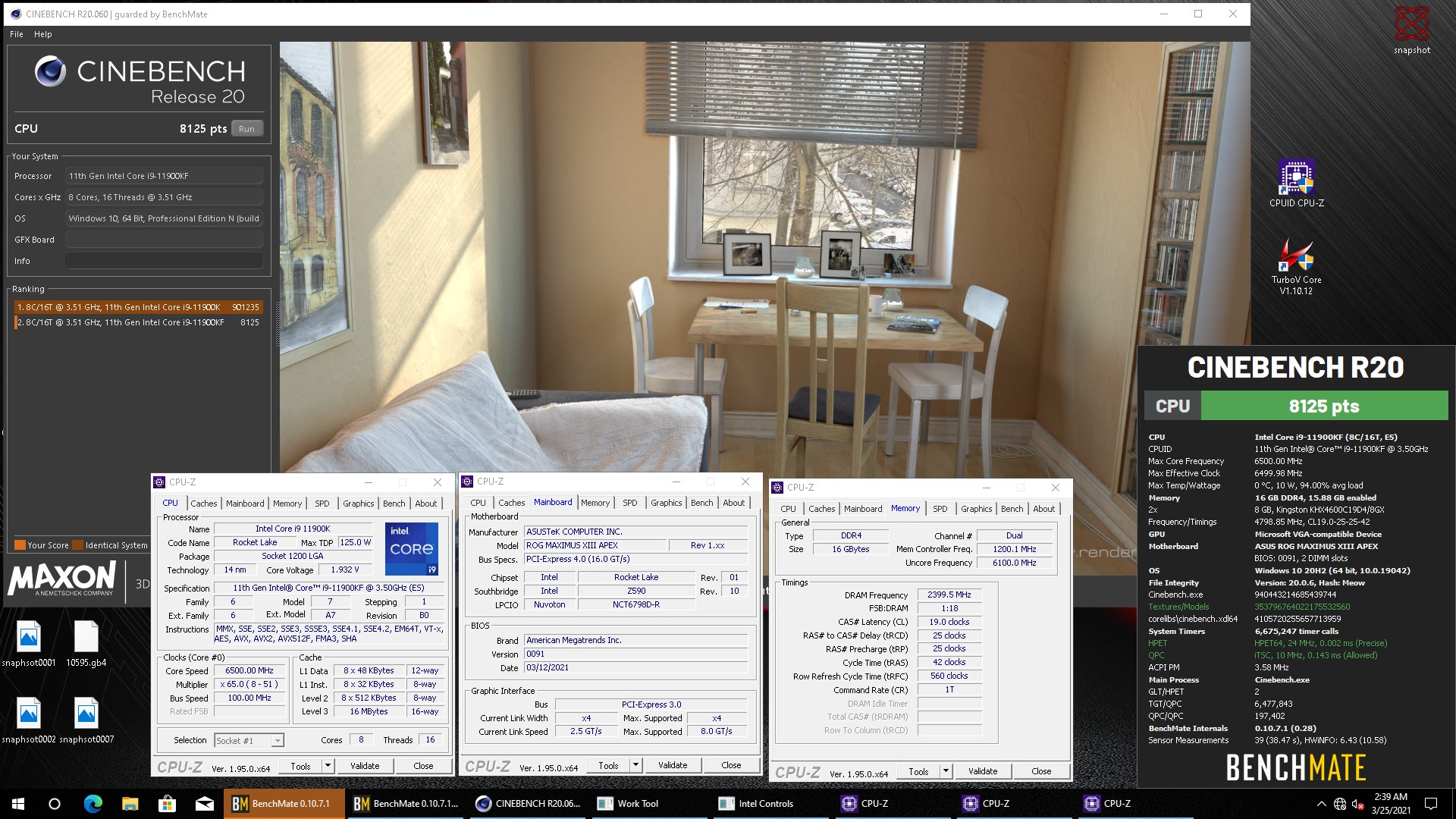Select first ranking entry scoring 901235
This screenshot has width=1456, height=819.
(138, 307)
